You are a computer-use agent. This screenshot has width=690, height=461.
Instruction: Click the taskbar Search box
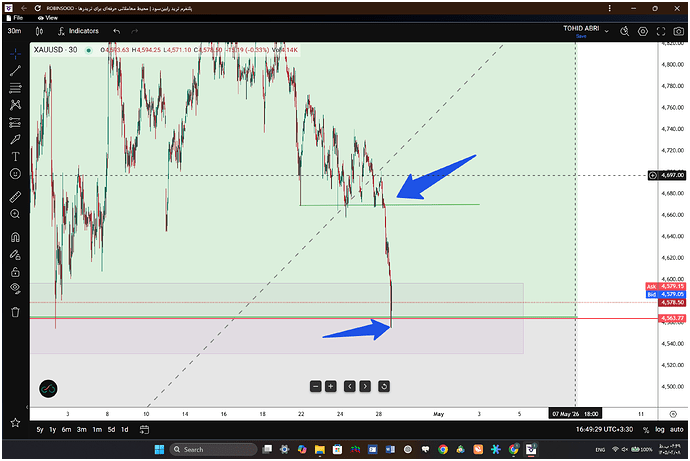[213, 450]
